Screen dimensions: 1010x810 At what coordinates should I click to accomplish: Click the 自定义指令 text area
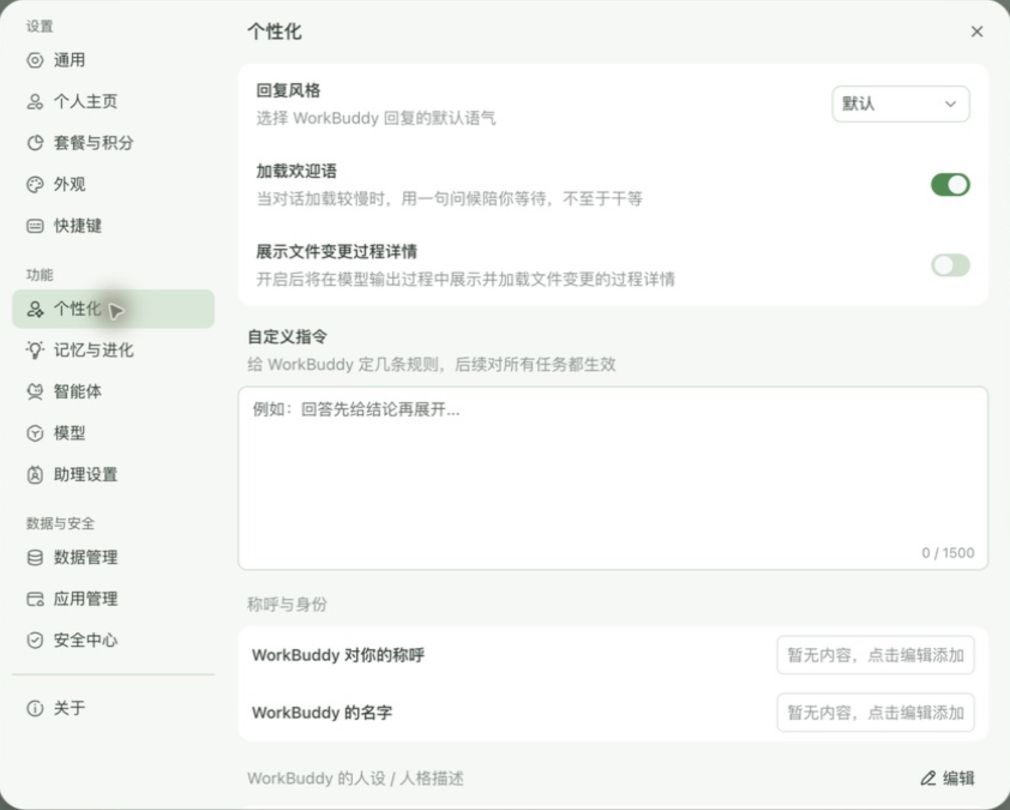(613, 478)
